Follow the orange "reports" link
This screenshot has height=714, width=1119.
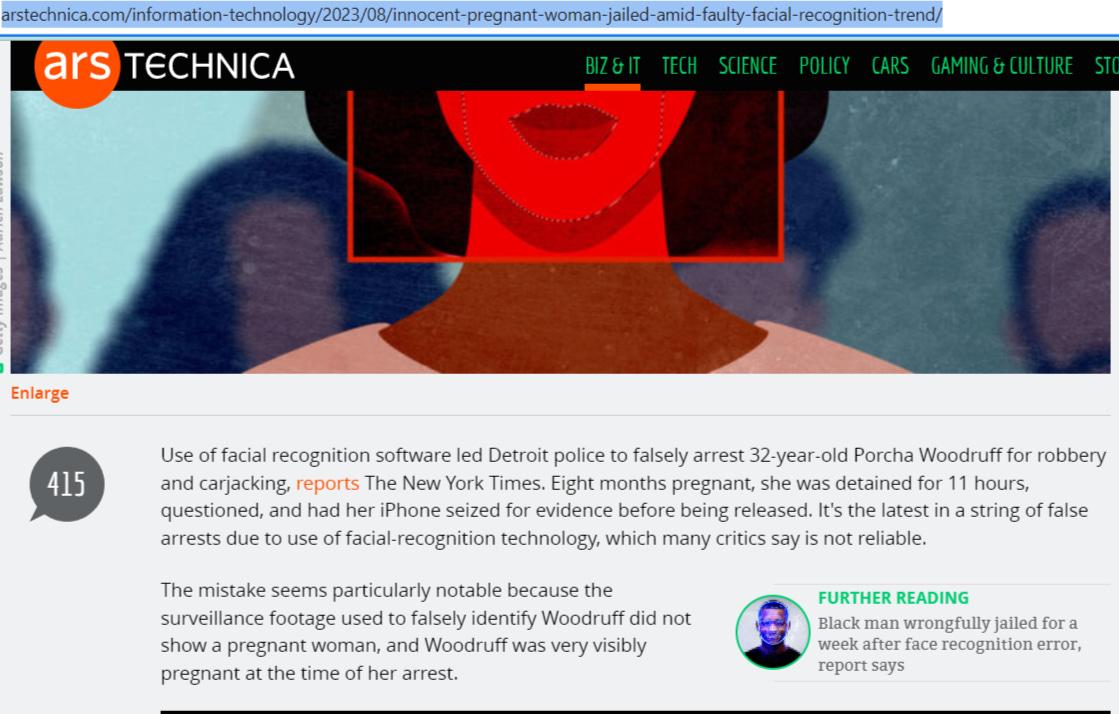327,483
